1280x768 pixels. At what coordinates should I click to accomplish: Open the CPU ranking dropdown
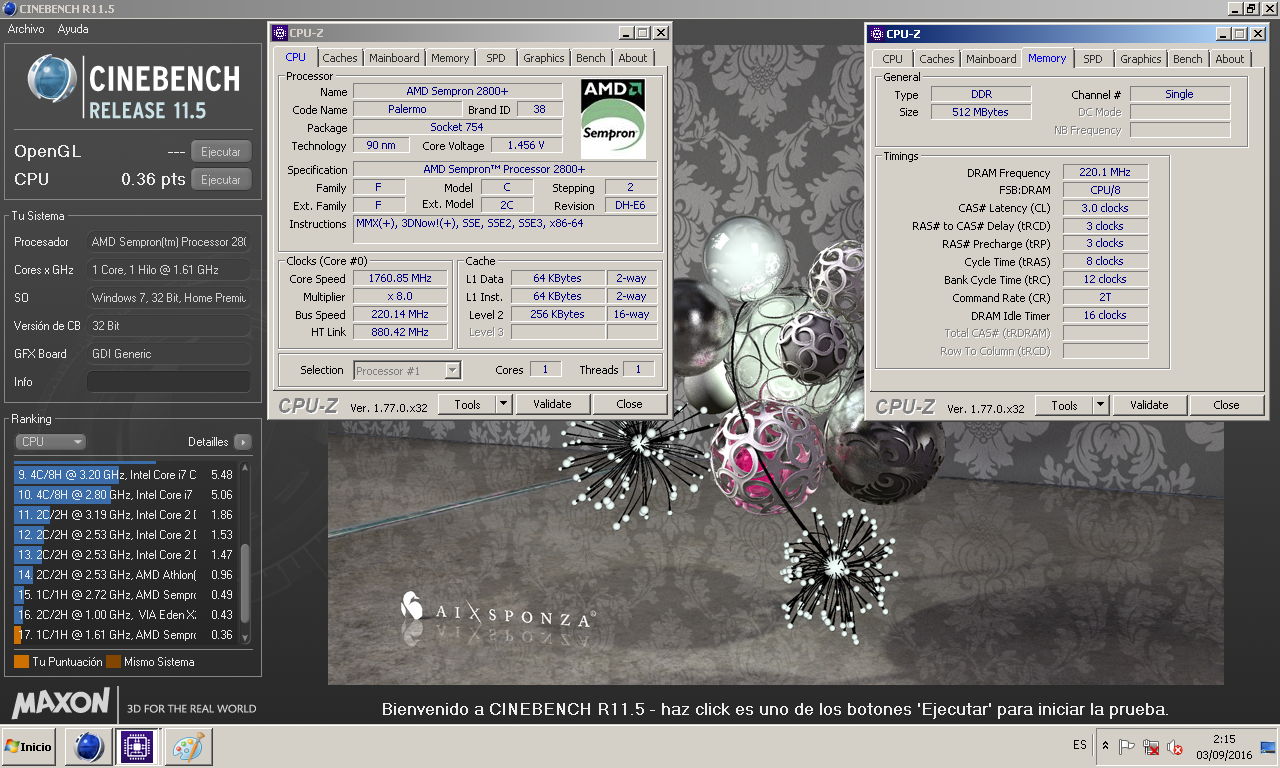point(50,441)
